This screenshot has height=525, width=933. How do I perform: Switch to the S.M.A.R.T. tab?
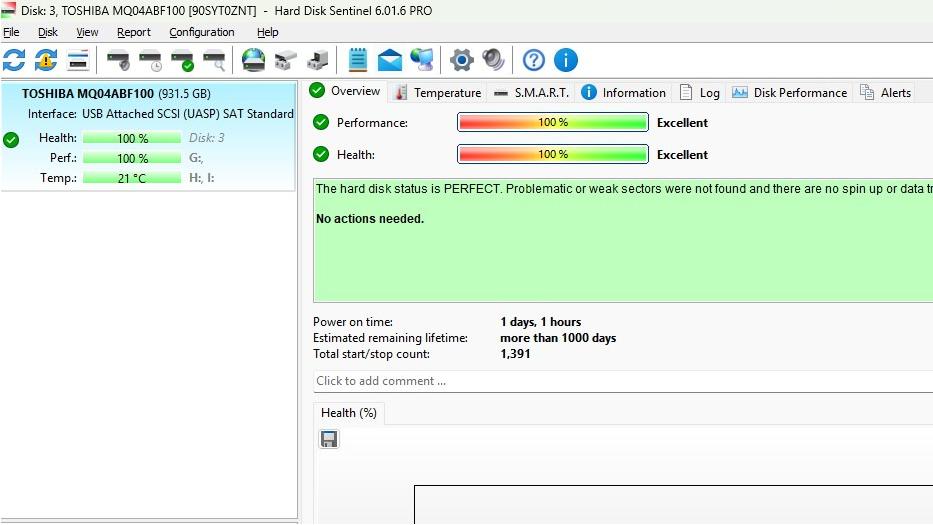click(x=531, y=92)
